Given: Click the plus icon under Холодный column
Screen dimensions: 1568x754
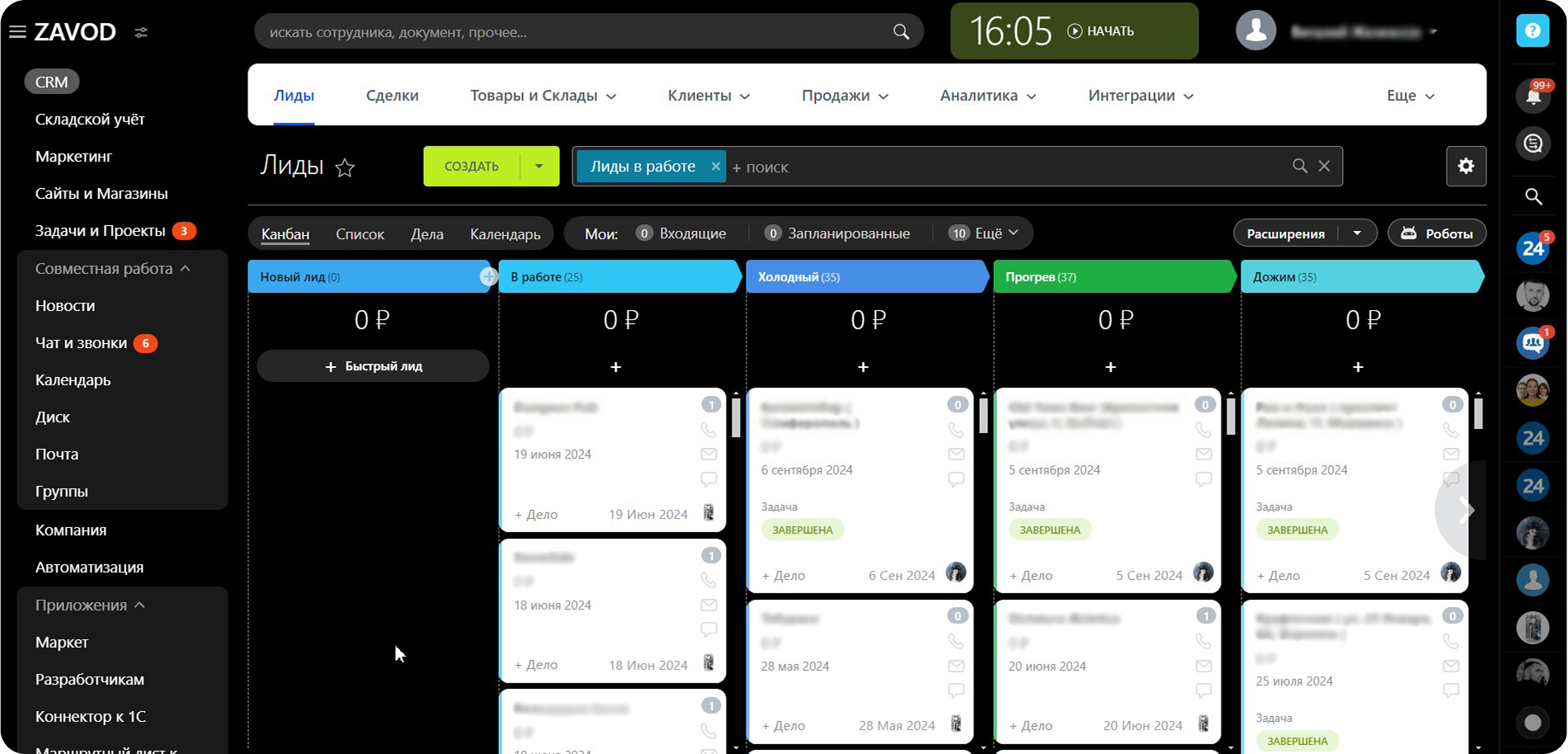Looking at the screenshot, I should 863,367.
